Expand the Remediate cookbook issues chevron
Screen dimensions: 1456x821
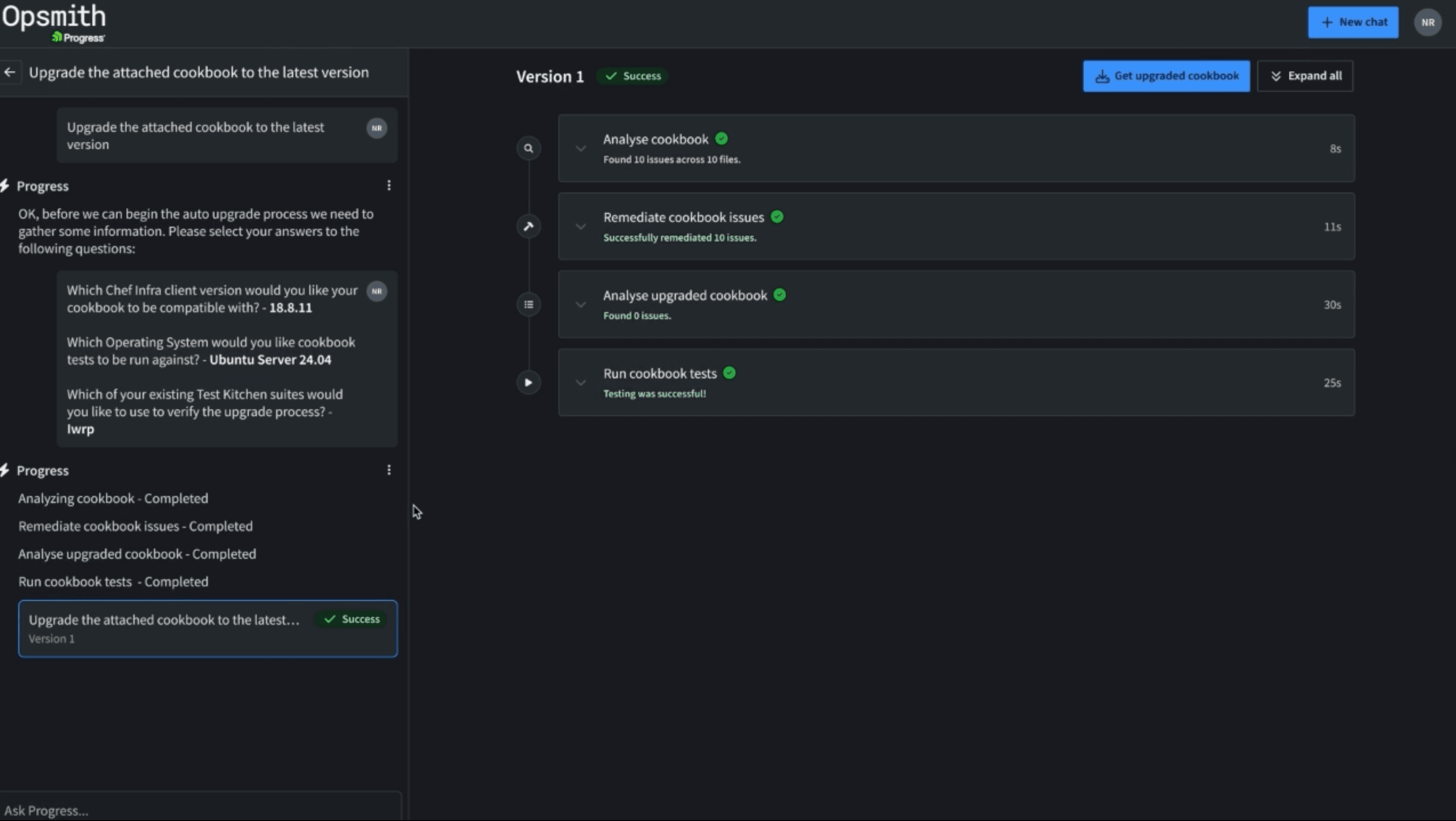(580, 227)
